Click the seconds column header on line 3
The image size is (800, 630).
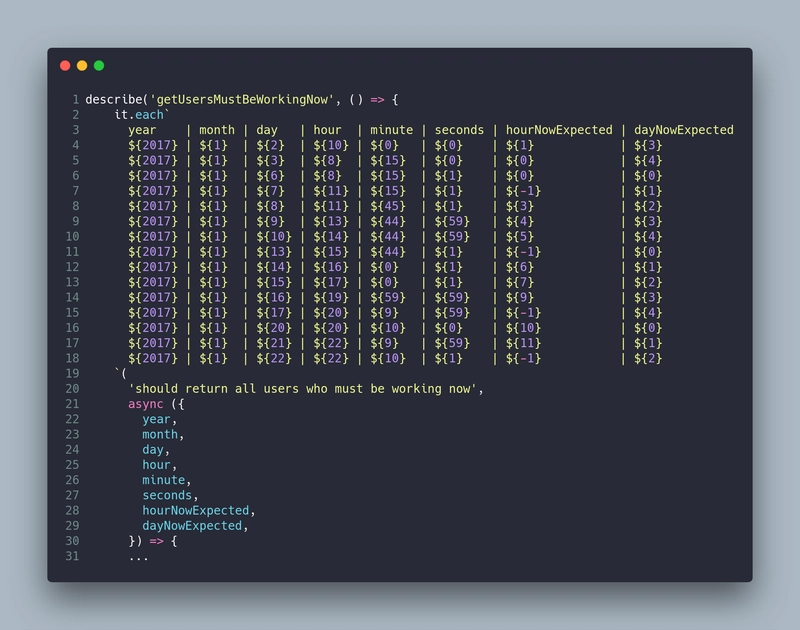tap(459, 130)
